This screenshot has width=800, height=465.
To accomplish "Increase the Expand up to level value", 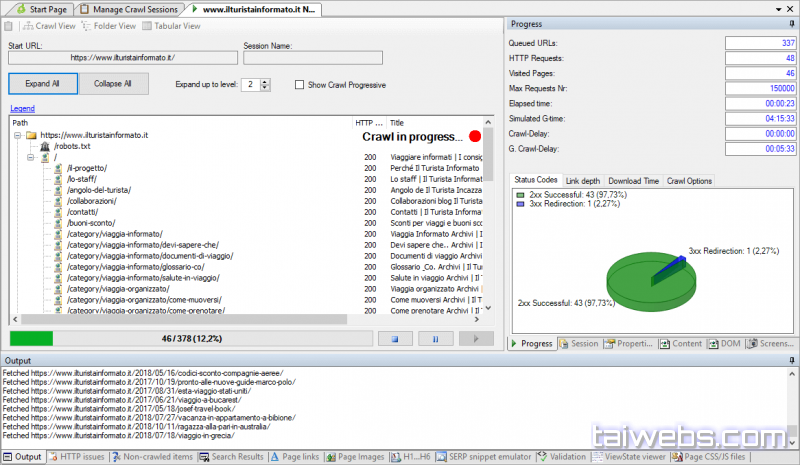I will coord(263,81).
